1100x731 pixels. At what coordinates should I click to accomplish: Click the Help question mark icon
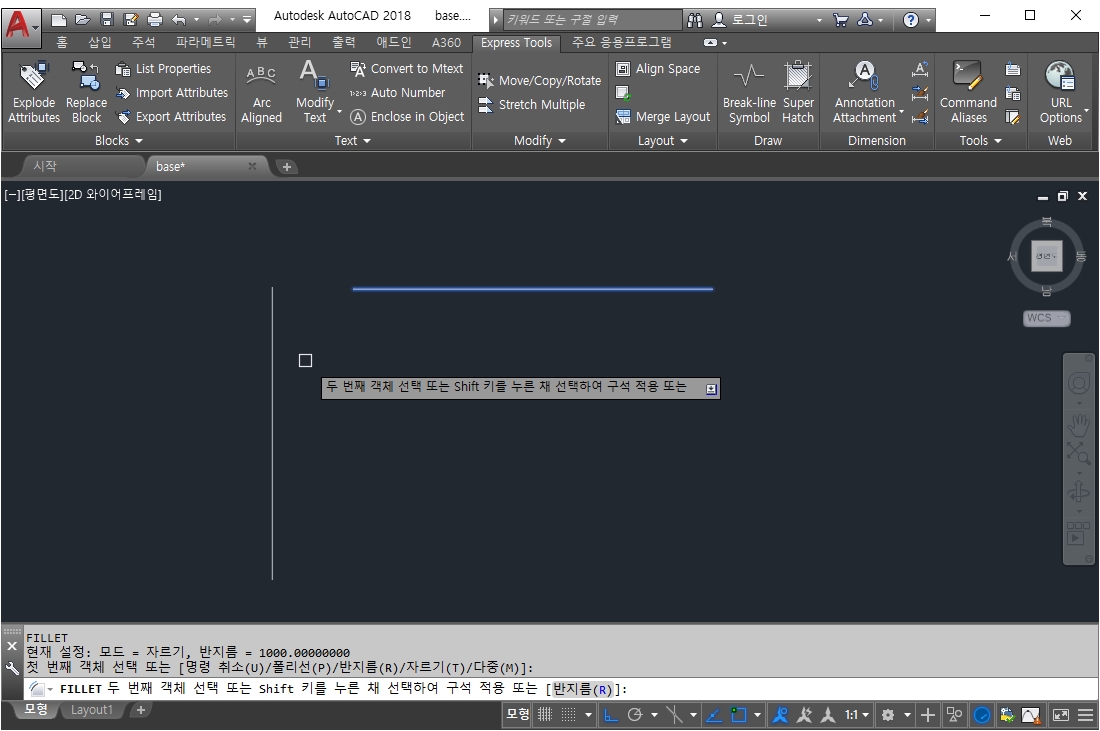(911, 20)
